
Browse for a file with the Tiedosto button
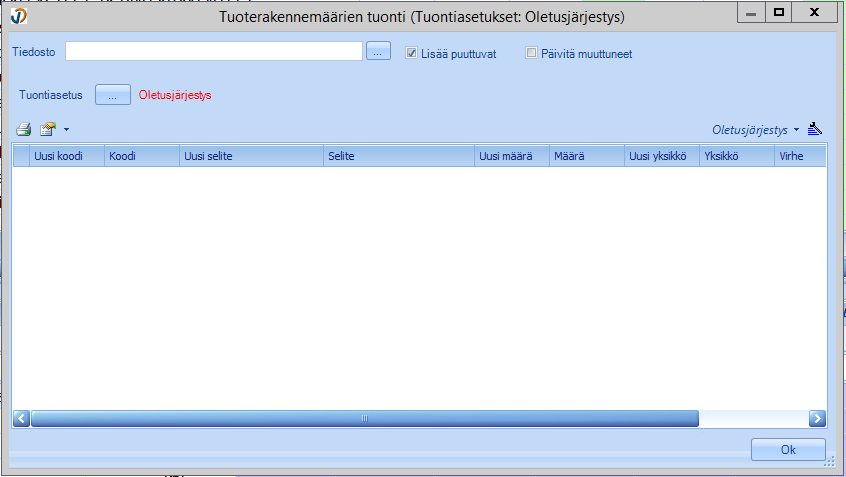pos(378,51)
